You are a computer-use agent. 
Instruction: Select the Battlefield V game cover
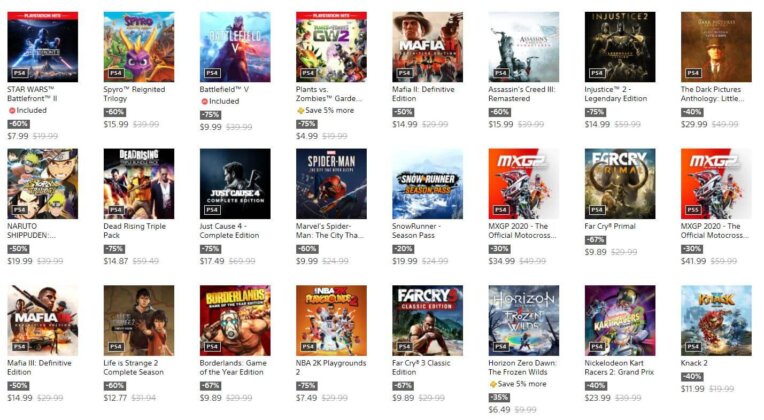(x=235, y=47)
